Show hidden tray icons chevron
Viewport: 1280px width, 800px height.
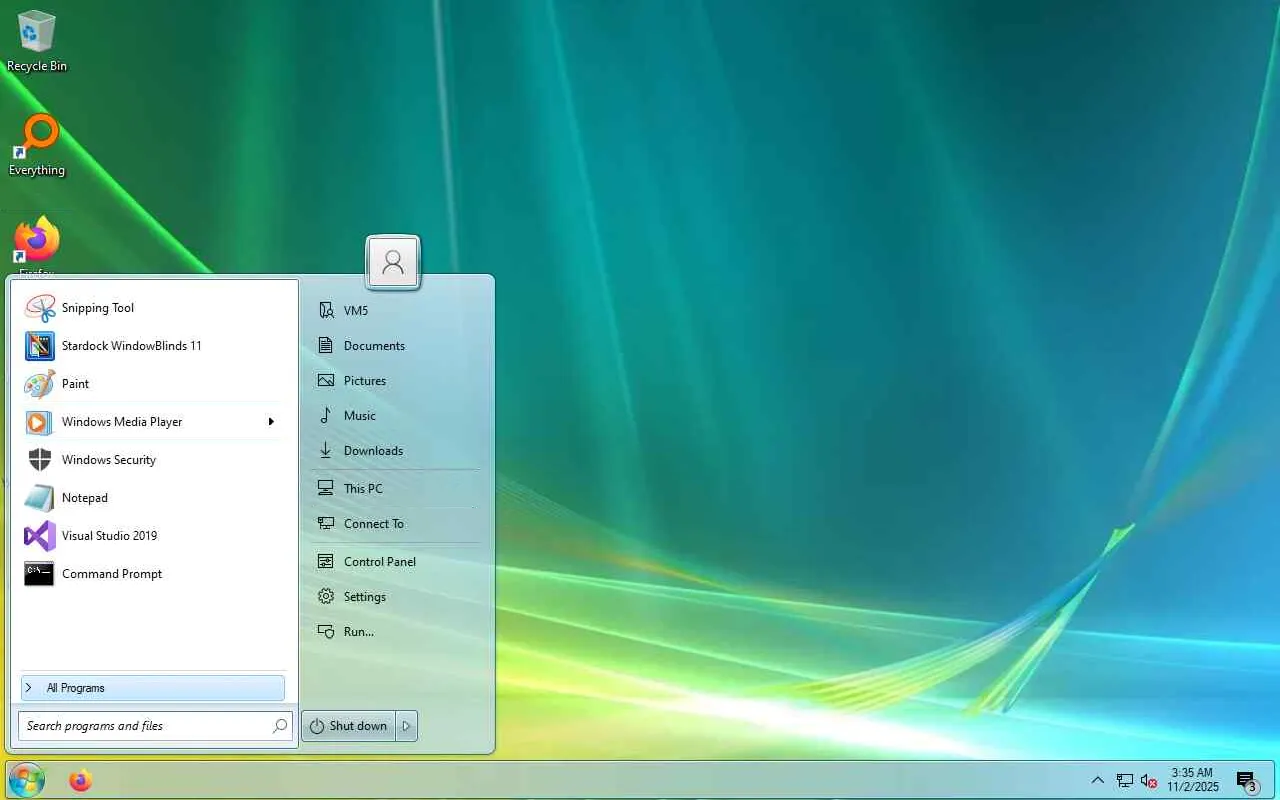tap(1097, 780)
